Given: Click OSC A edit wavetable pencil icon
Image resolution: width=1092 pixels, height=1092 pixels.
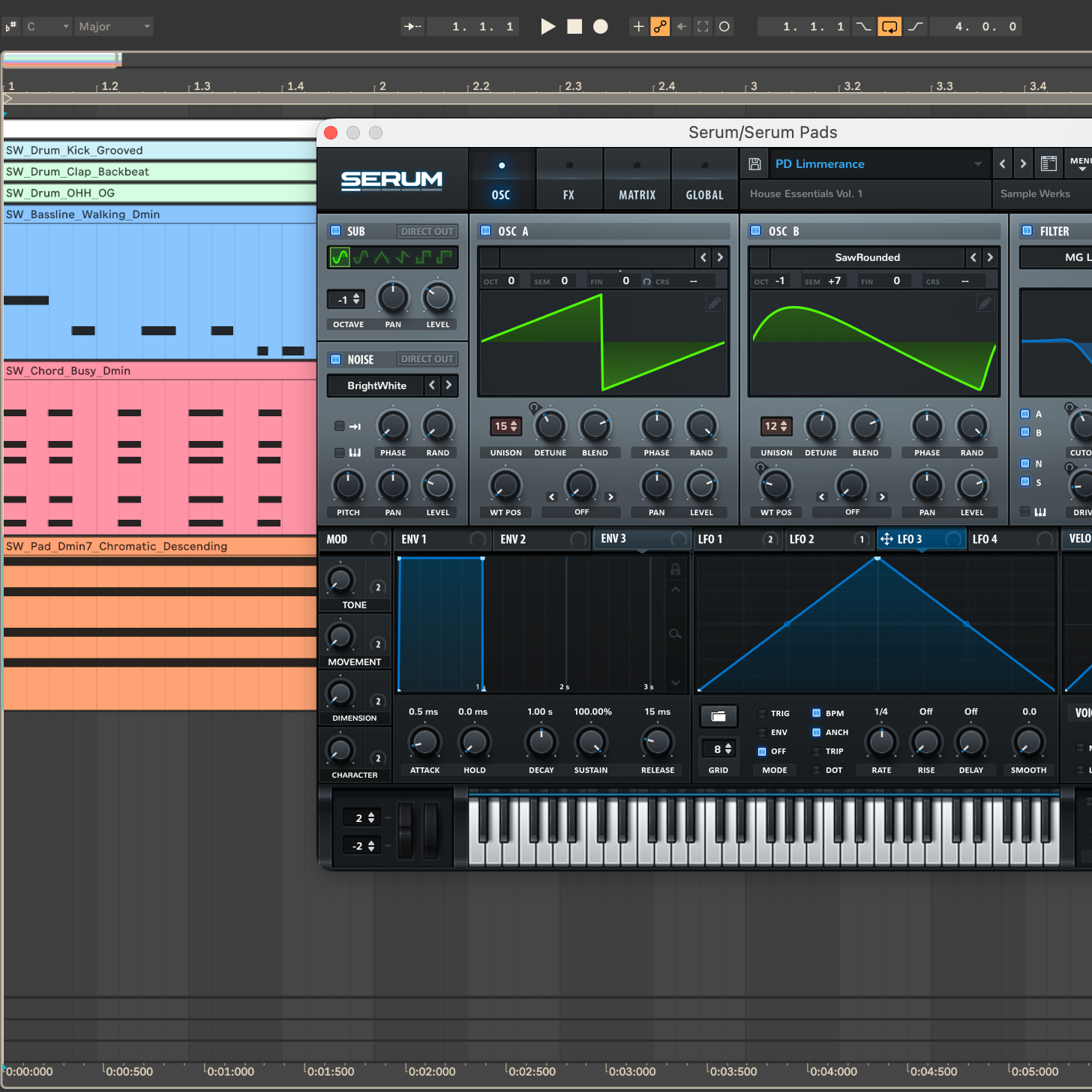Looking at the screenshot, I should pyautogui.click(x=715, y=303).
